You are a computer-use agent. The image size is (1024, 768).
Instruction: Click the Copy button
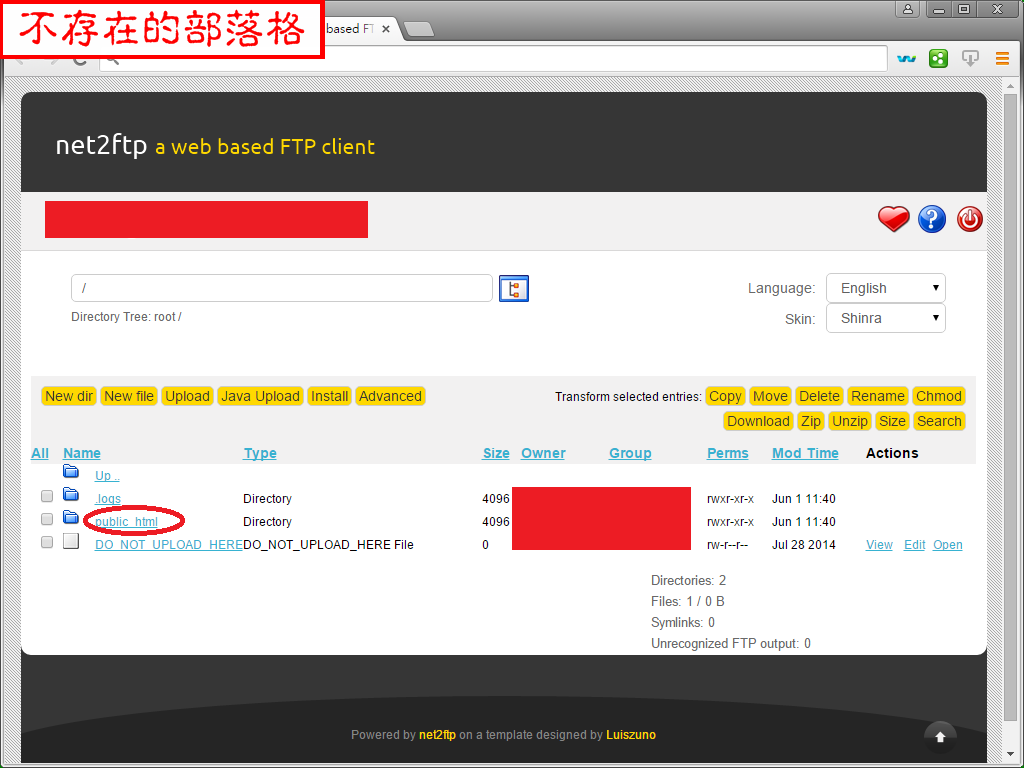[725, 396]
